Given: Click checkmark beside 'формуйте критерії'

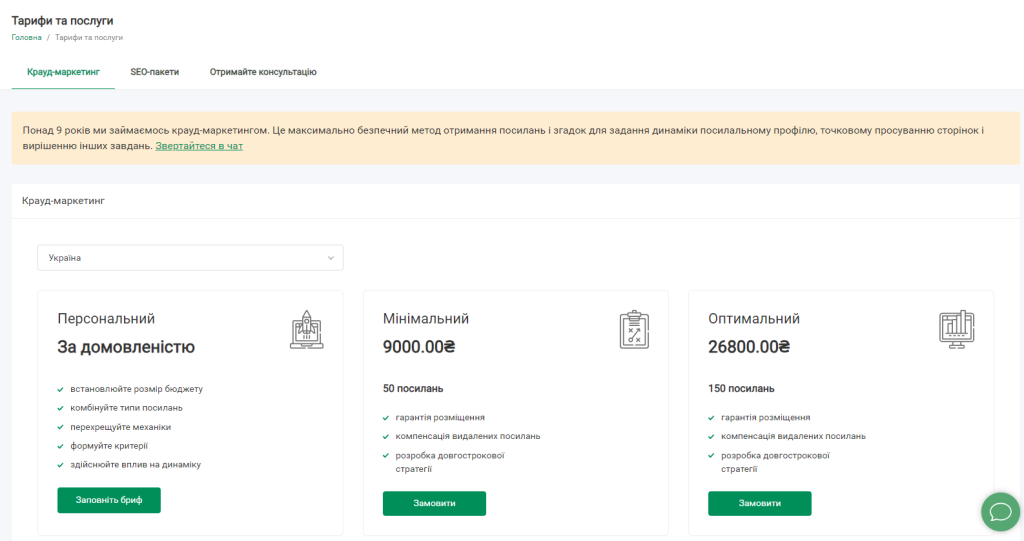Looking at the screenshot, I should (x=61, y=446).
